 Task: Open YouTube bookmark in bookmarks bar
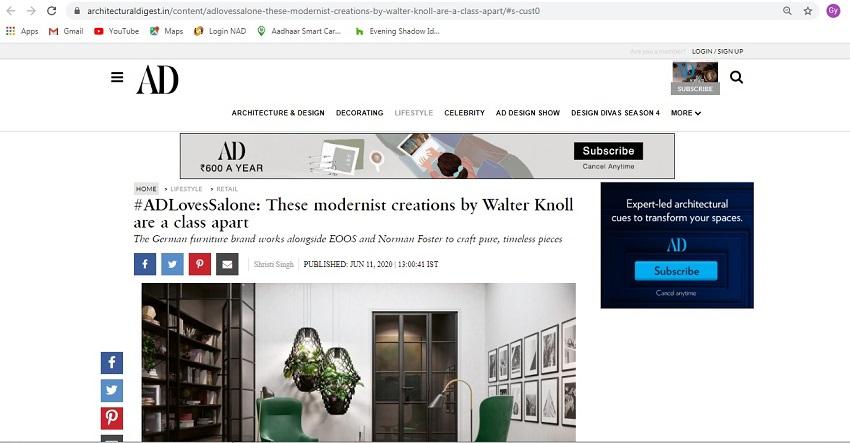coord(117,31)
